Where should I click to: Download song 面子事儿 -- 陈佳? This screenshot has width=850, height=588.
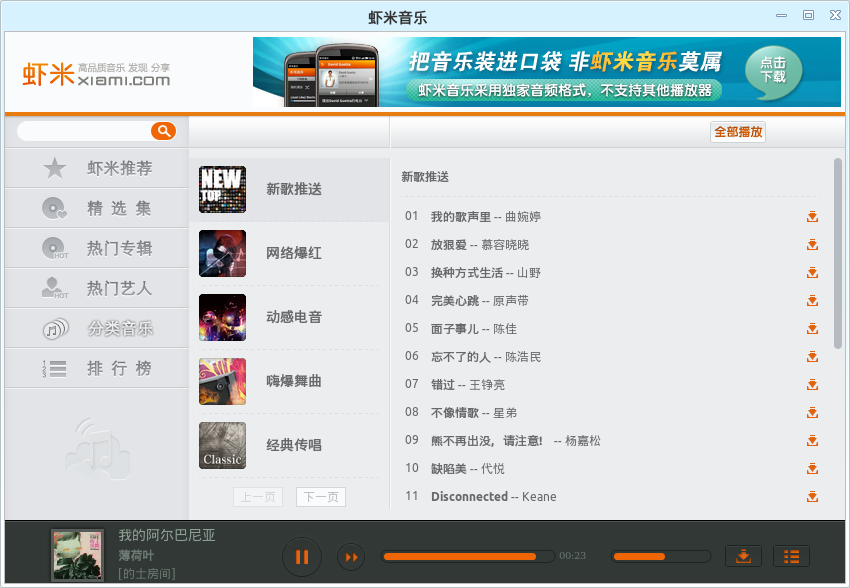pos(812,329)
